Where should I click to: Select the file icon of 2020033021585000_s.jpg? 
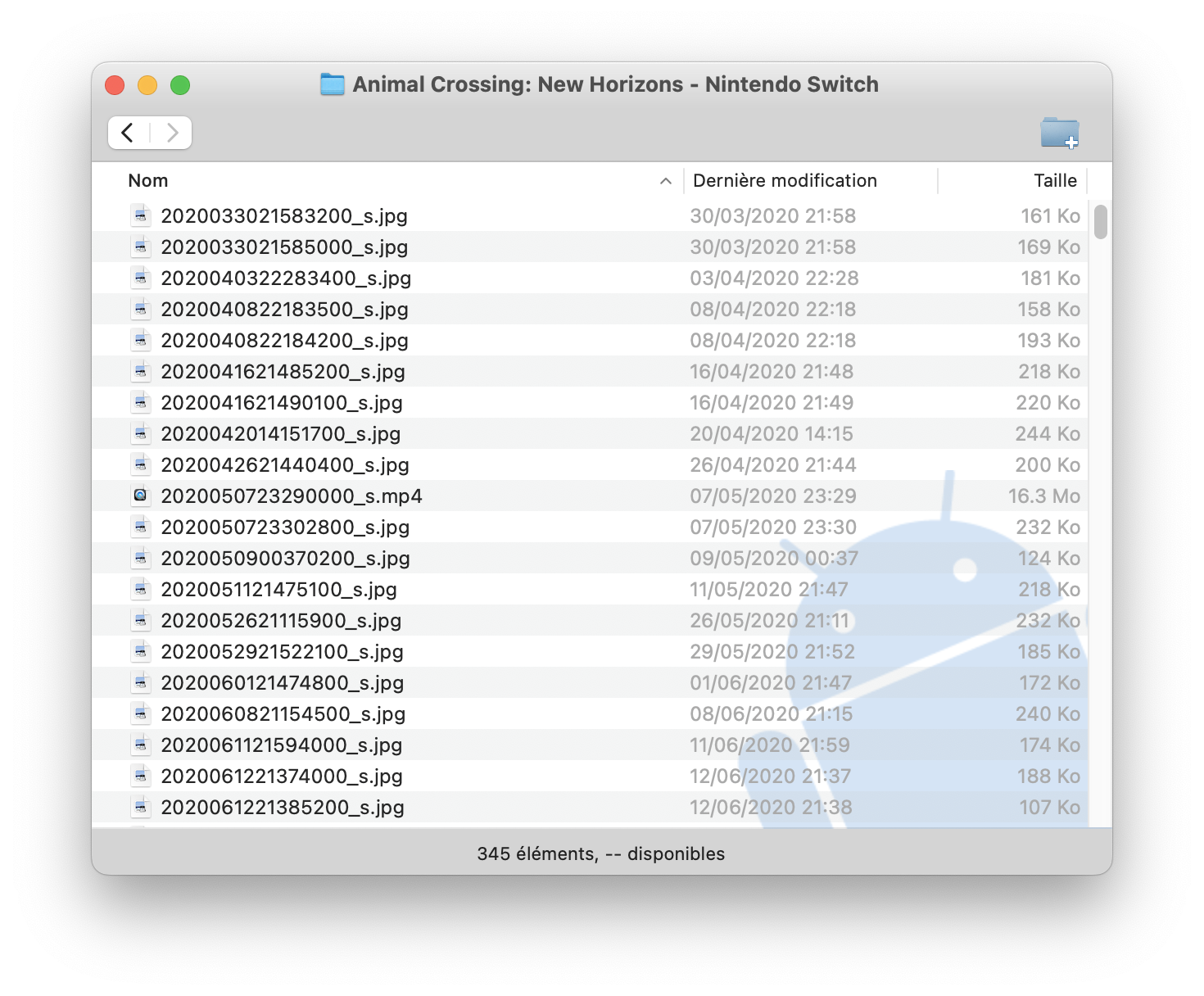click(x=141, y=247)
